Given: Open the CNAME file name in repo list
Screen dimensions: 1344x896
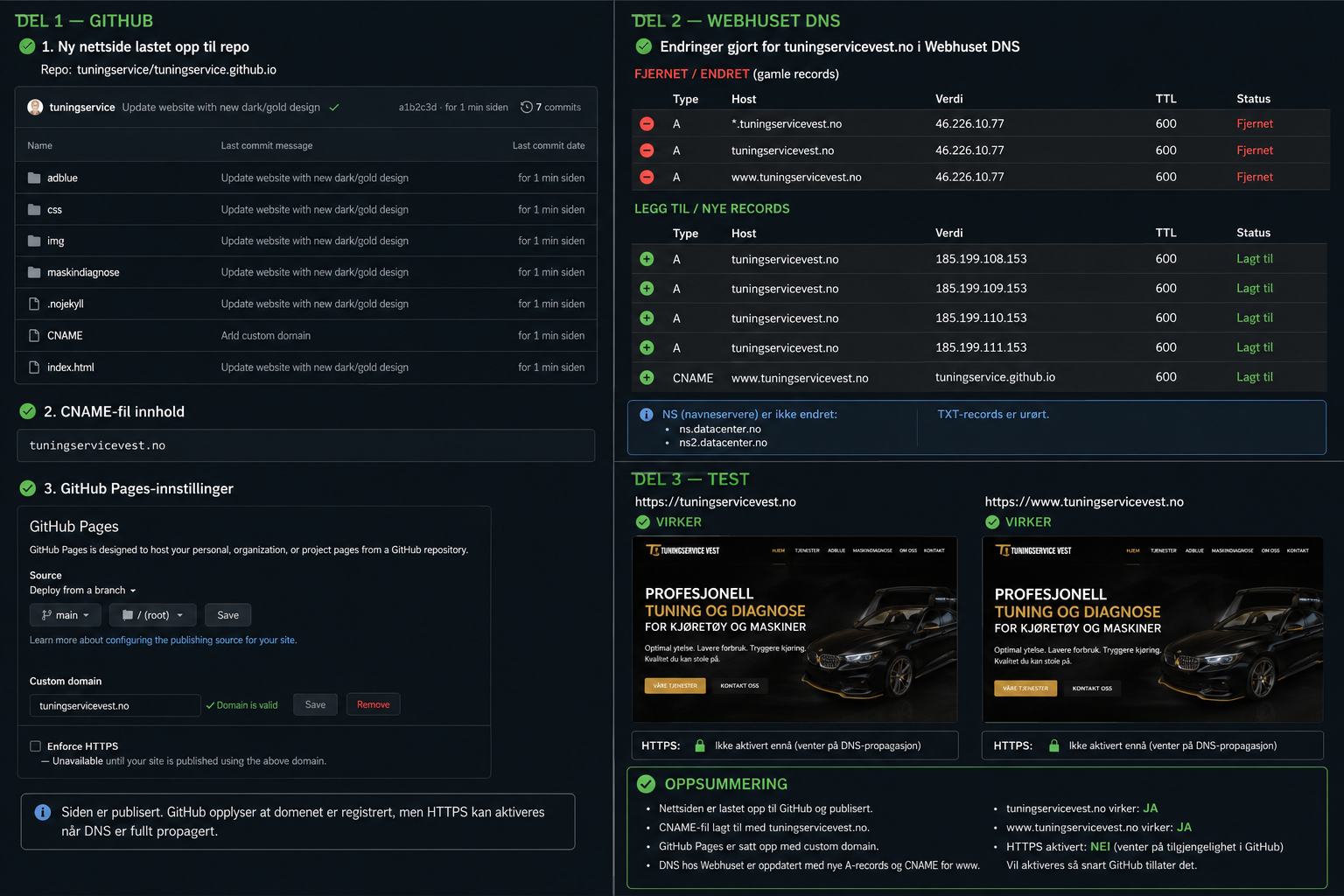Looking at the screenshot, I should 65,335.
